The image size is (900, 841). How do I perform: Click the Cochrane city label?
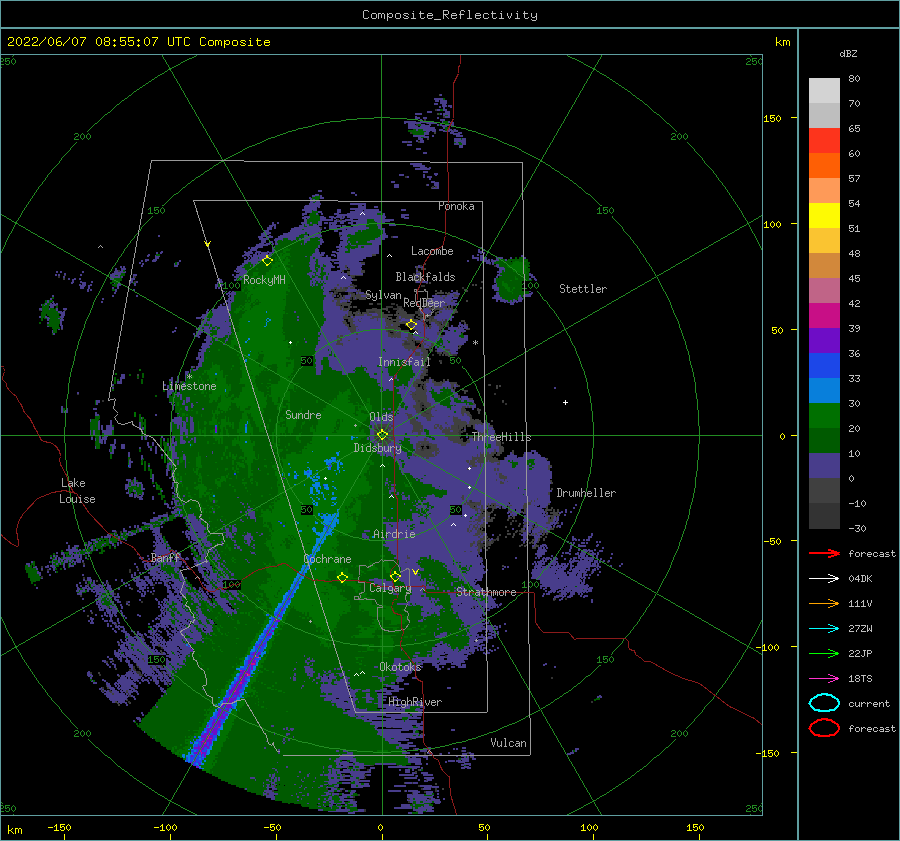327,559
